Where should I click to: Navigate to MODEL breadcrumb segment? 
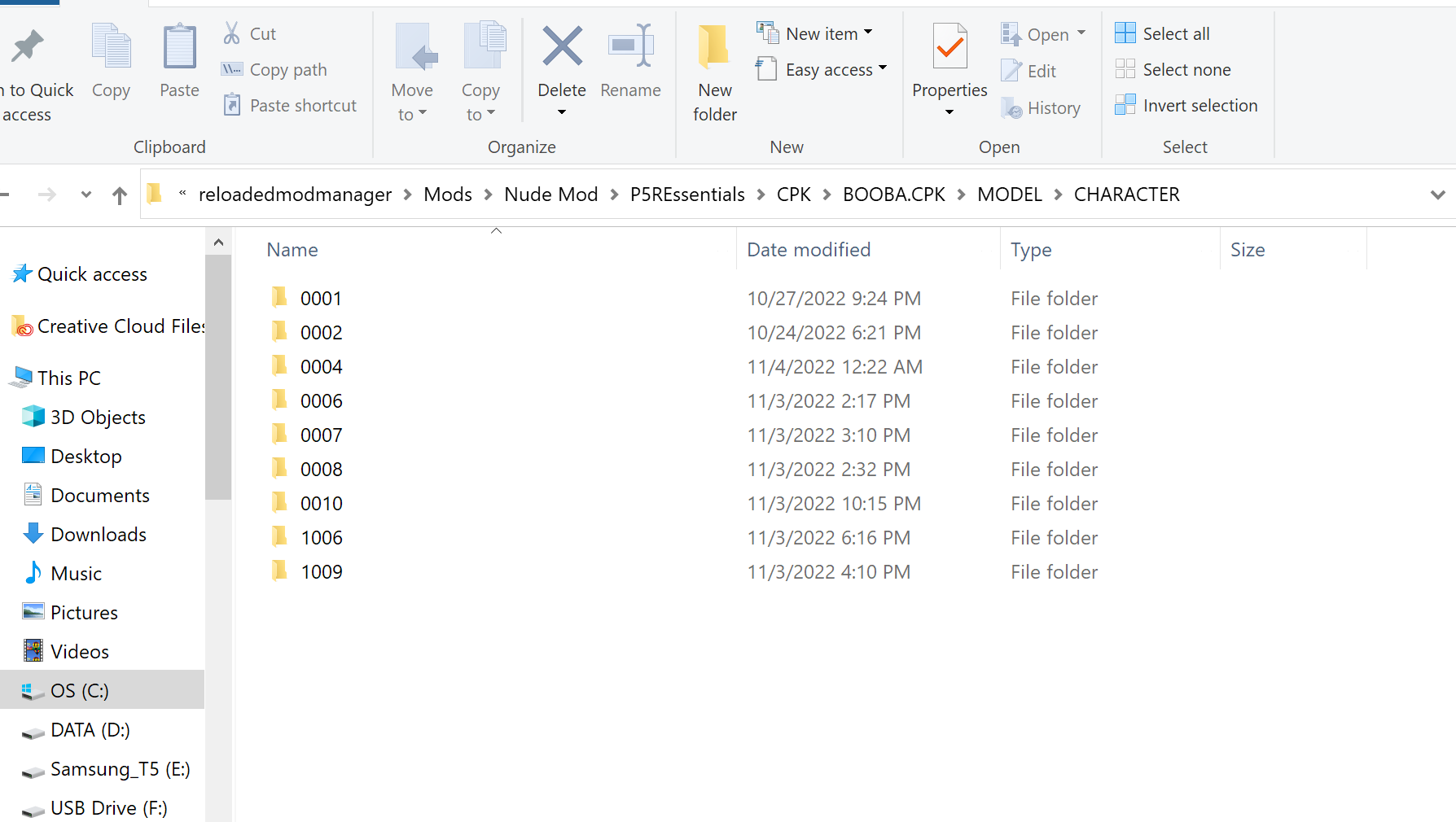pos(1010,195)
